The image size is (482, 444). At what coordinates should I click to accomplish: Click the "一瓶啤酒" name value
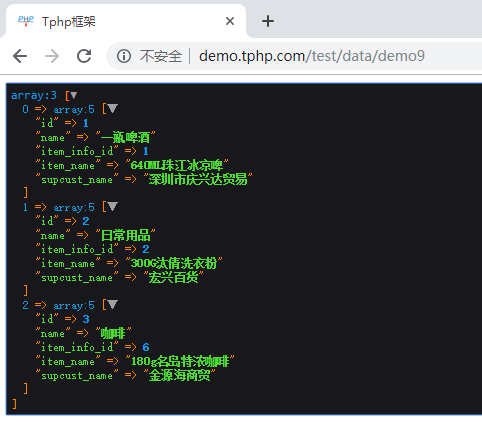click(125, 137)
